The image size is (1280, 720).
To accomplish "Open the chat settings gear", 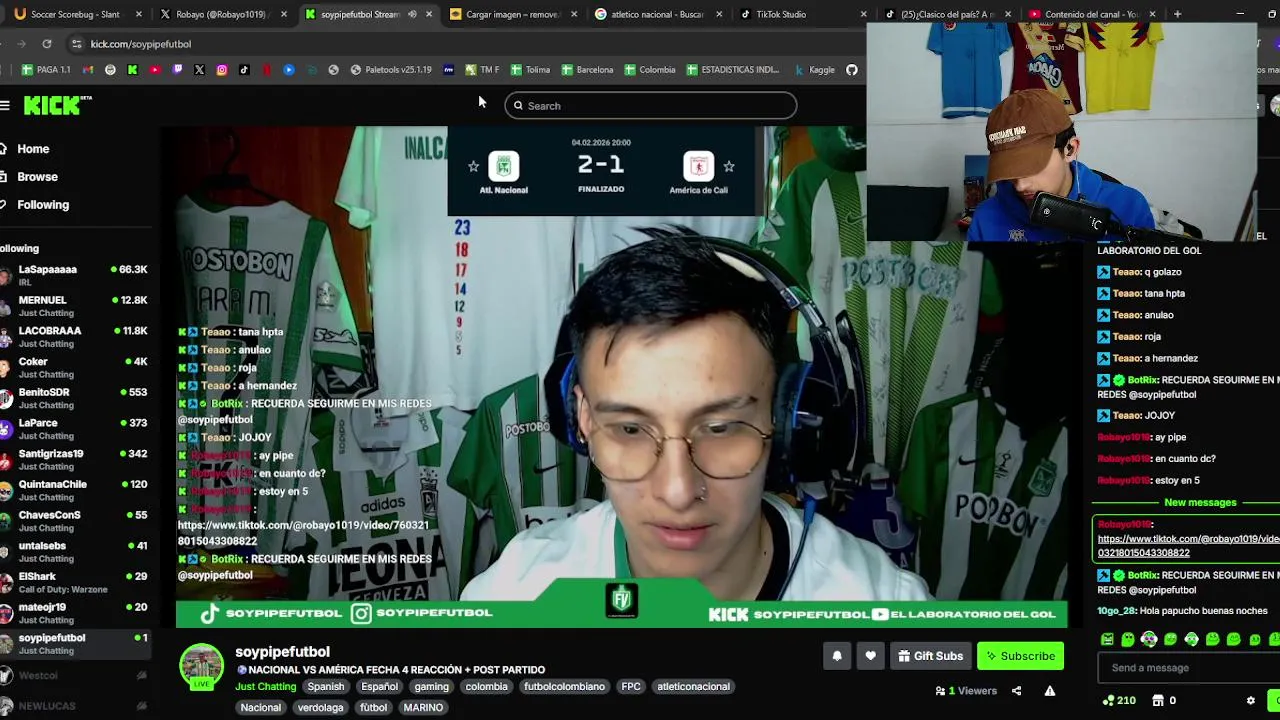I will coord(1250,701).
